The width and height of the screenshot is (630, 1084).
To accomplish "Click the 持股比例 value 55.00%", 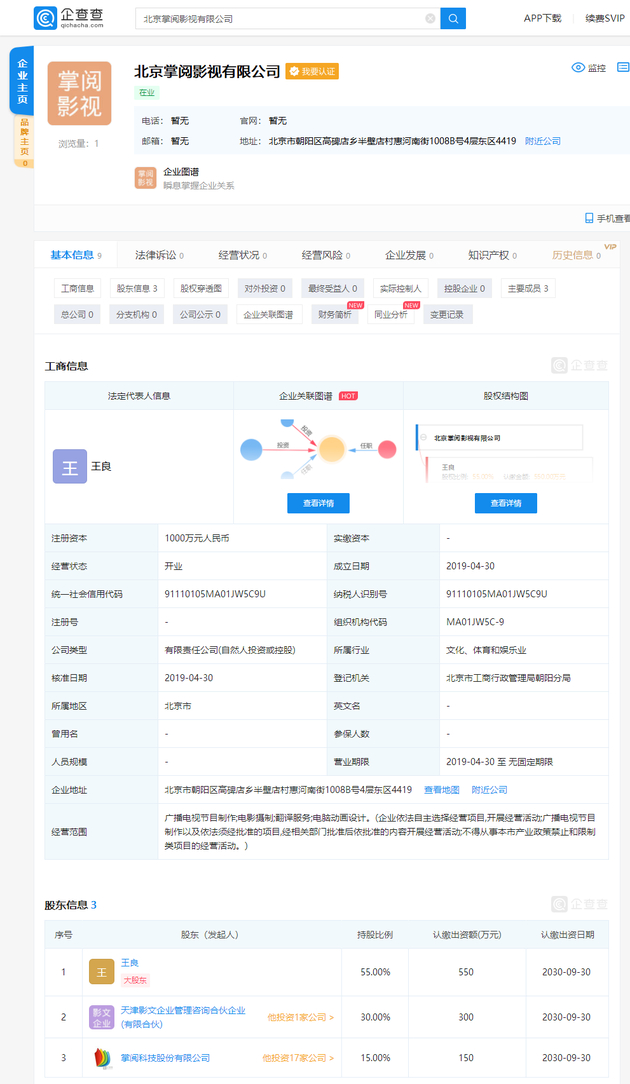I will 375,972.
